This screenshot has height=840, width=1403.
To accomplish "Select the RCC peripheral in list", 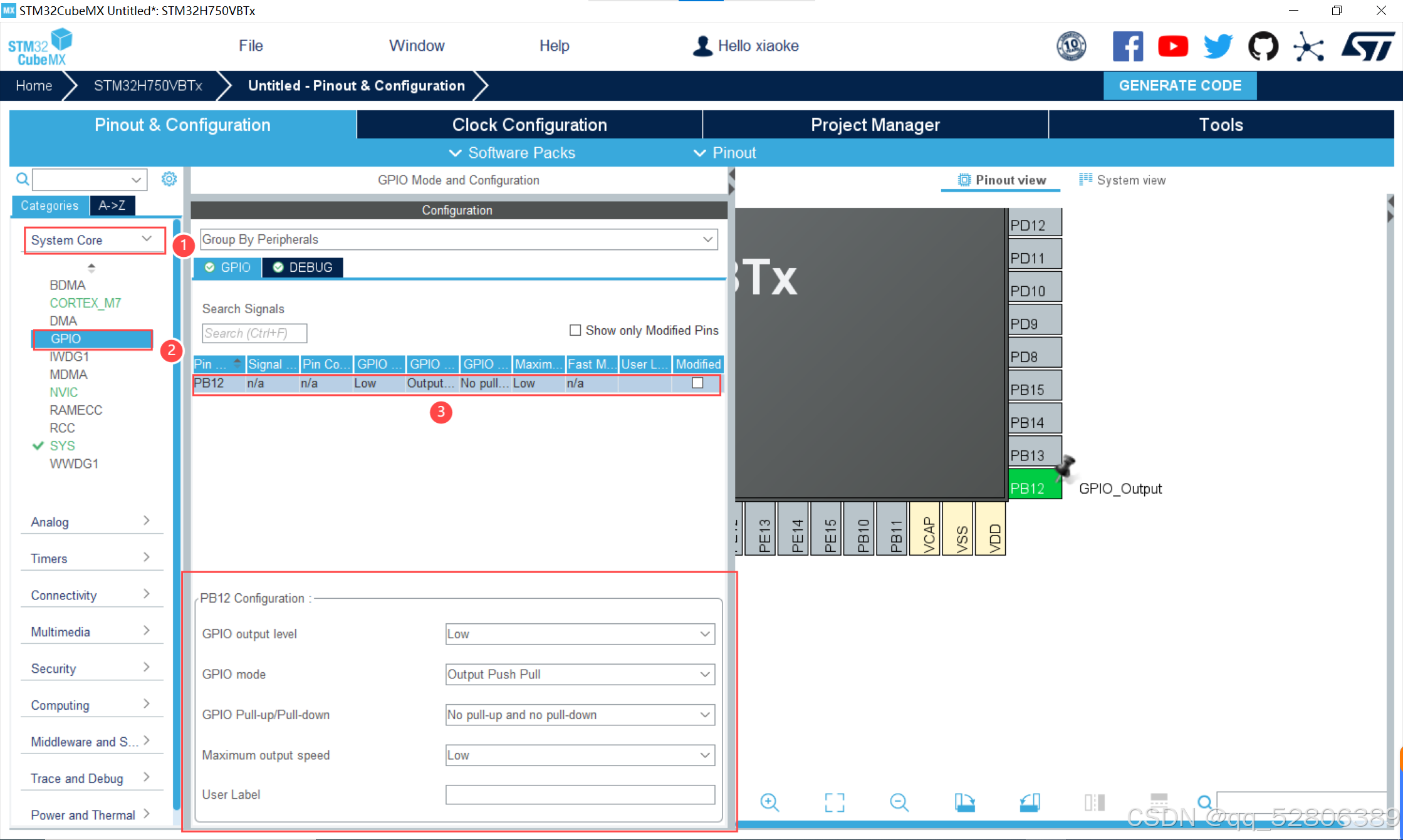I will tap(62, 428).
